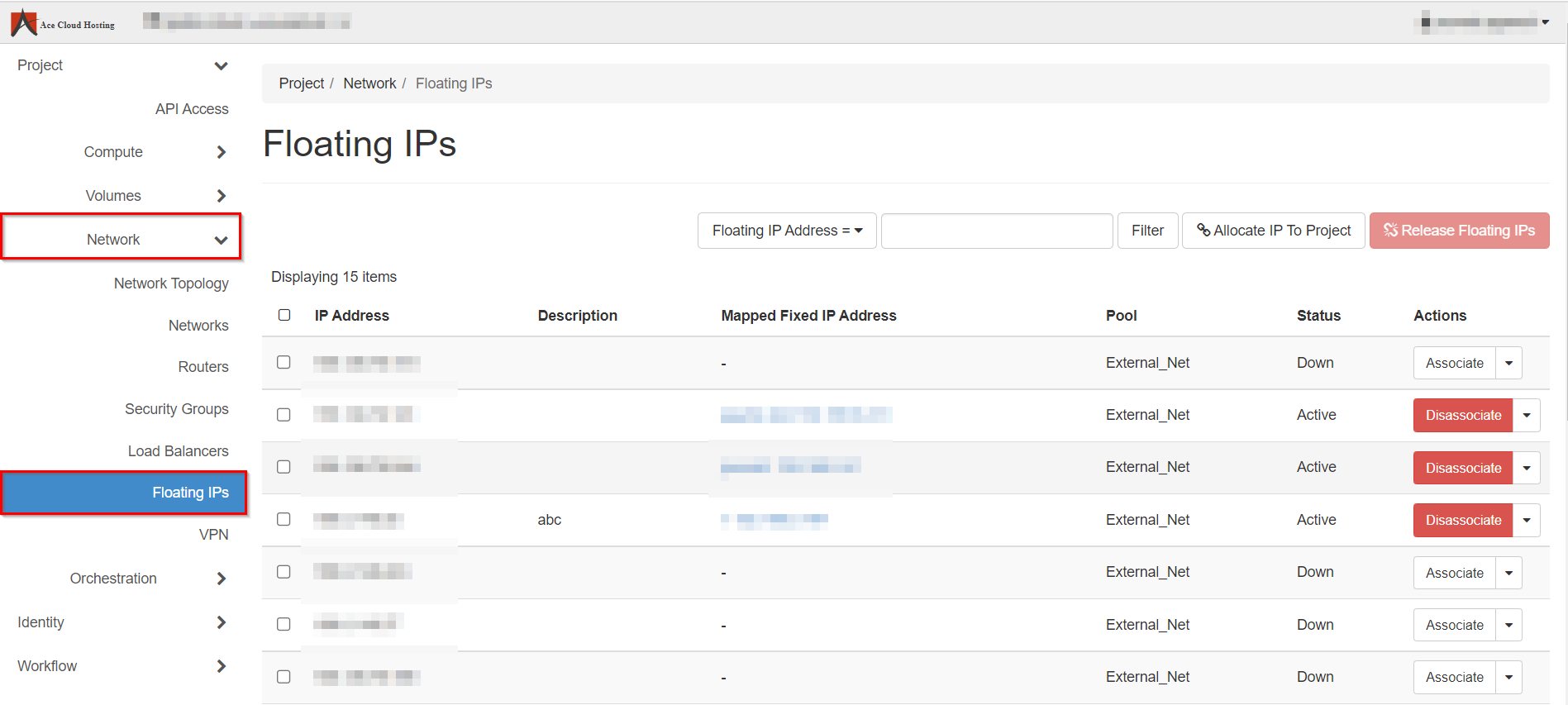1568x705 pixels.
Task: Expand the Compute section chevron
Action: coord(221,152)
